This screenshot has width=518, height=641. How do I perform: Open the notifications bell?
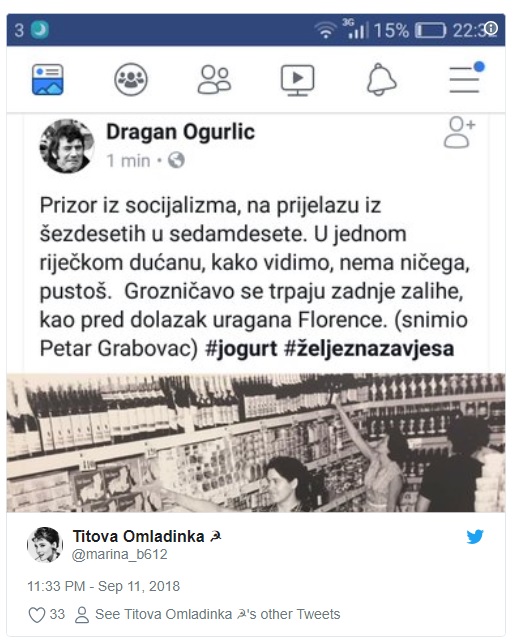(x=381, y=80)
